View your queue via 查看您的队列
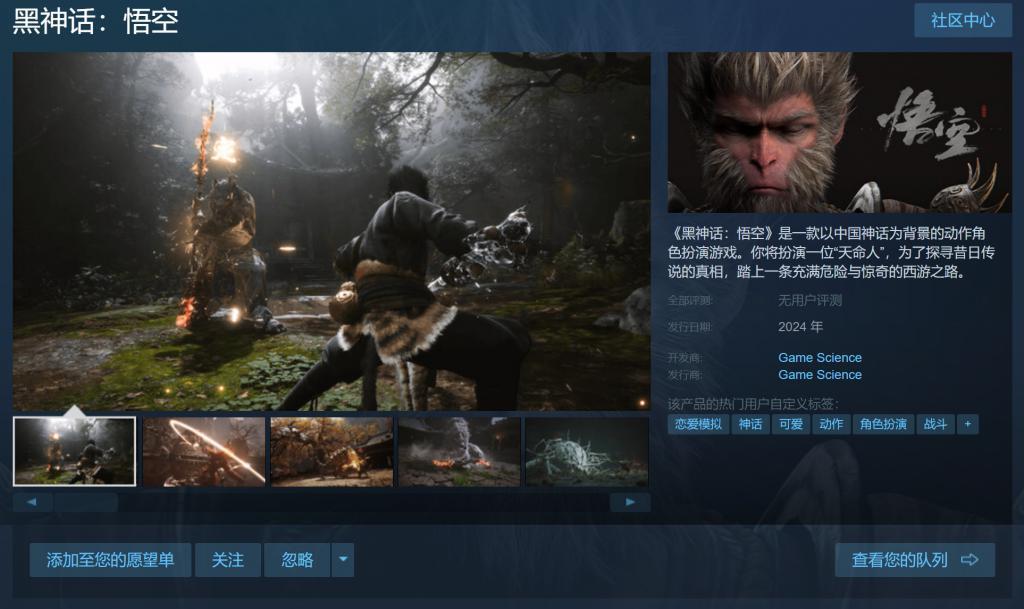 pyautogui.click(x=915, y=560)
